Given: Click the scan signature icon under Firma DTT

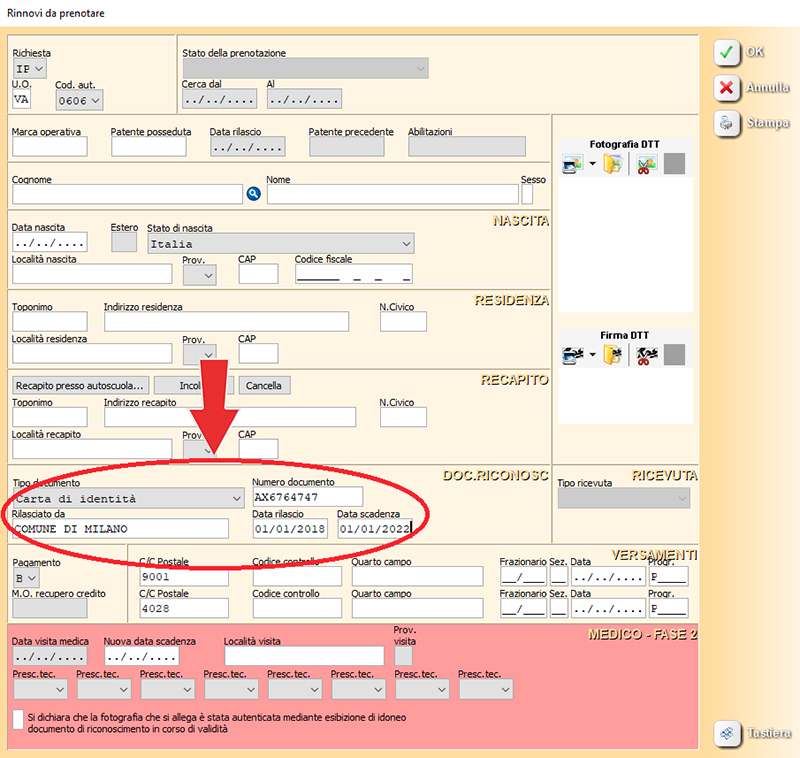Looking at the screenshot, I should click(x=571, y=354).
